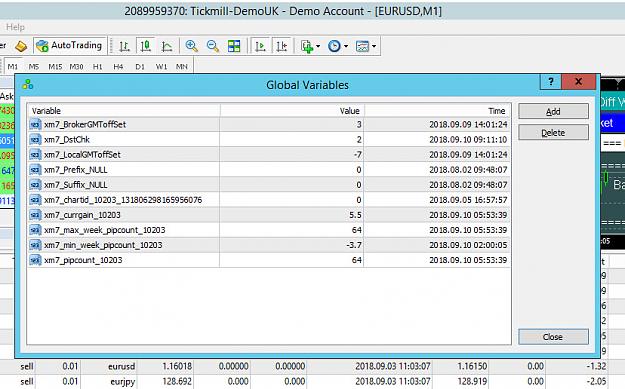Click price 1.16018 in eurusd trade row
Screen dimensions: 625x389
click(177, 366)
